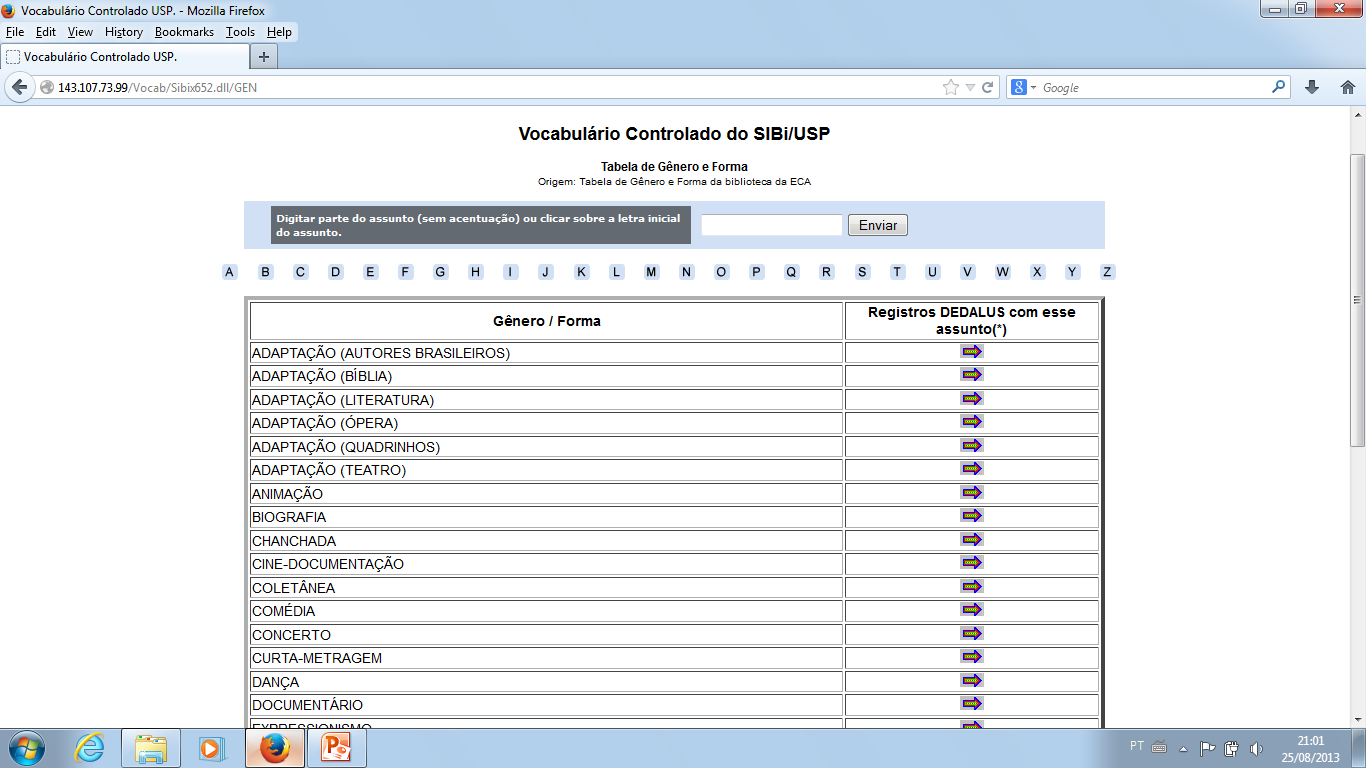
Task: Click the arrow icon in ADAPTAÇÃO (ÓPERA) row
Action: (x=972, y=422)
